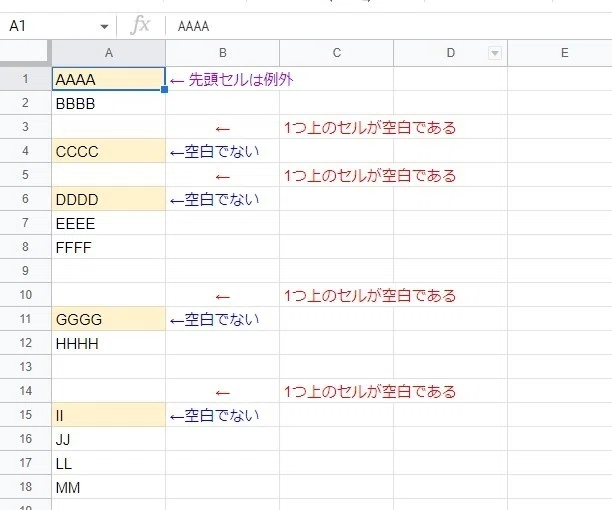Image resolution: width=612 pixels, height=510 pixels.
Task: Click the select-all corner box
Action: [x=25, y=53]
